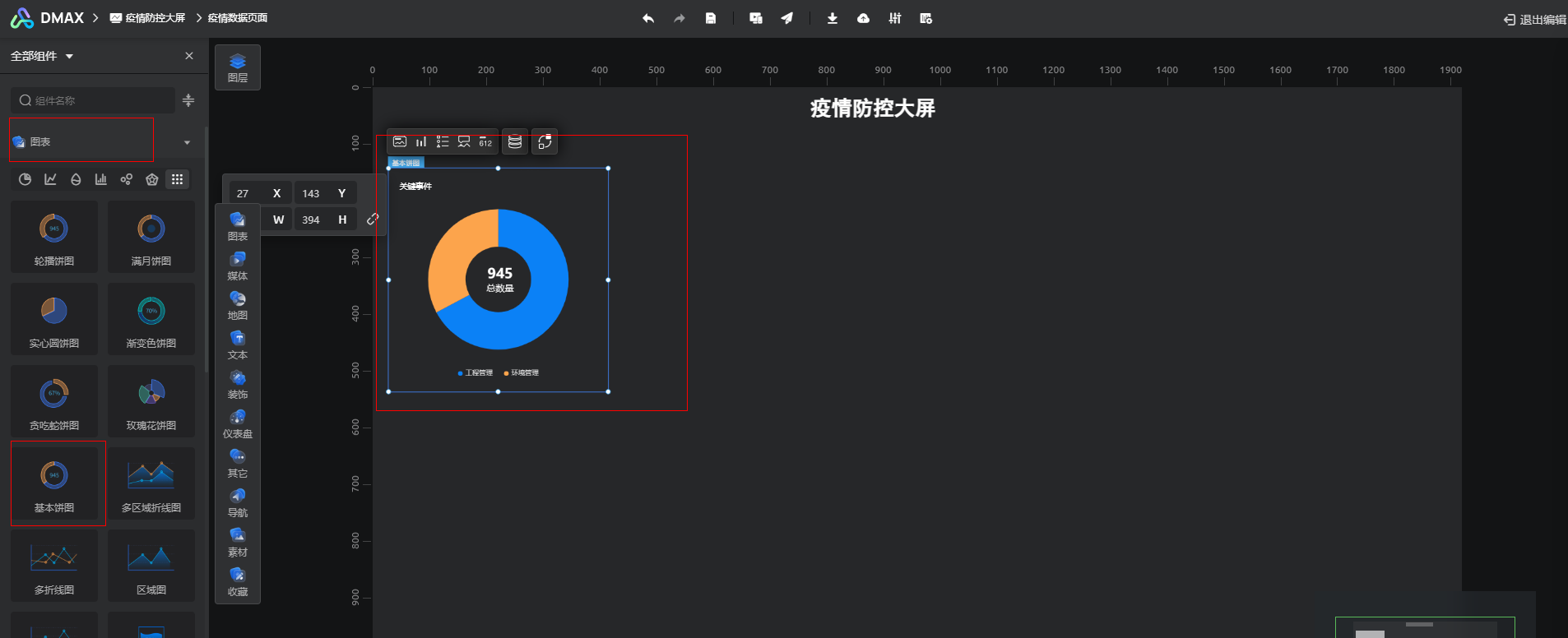Viewport: 1568px width, 638px height.
Task: Select the 导航 navigation category
Action: 238,503
